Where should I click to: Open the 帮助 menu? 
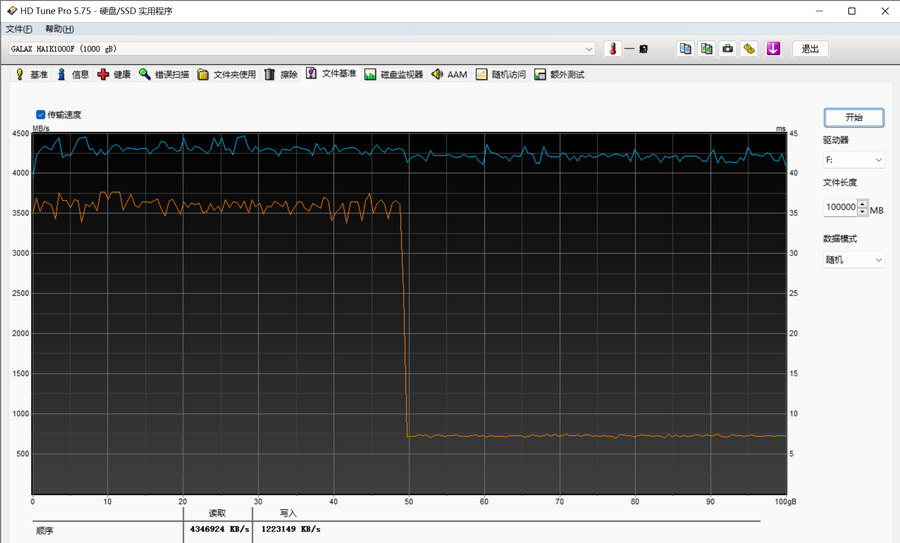tap(59, 29)
